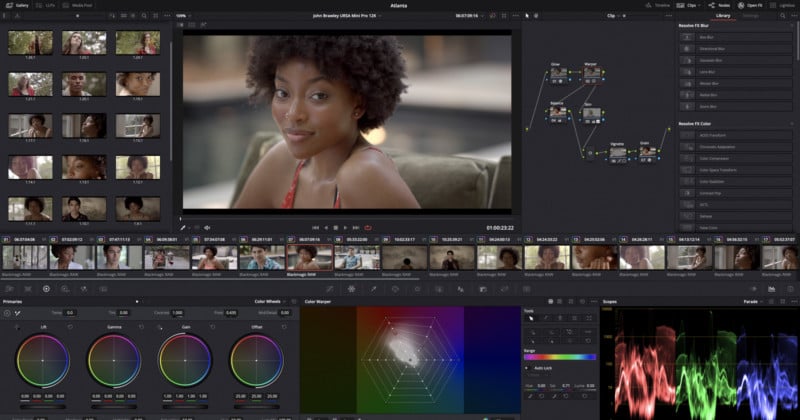This screenshot has height=420, width=800.
Task: Select the Color Warper palette icon
Action: tap(352, 289)
